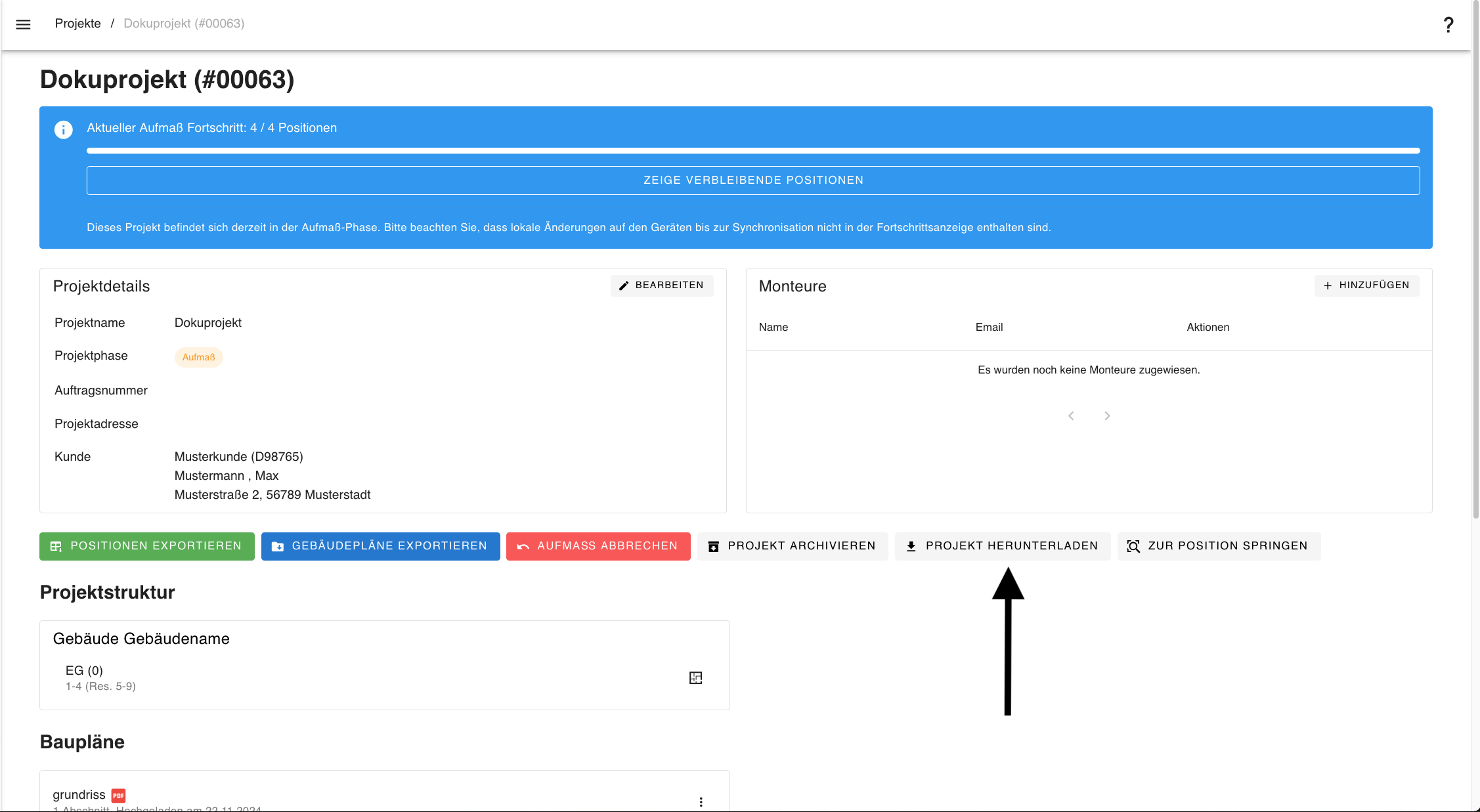1480x812 pixels.
Task: Go to next page of Monteure
Action: tap(1107, 416)
